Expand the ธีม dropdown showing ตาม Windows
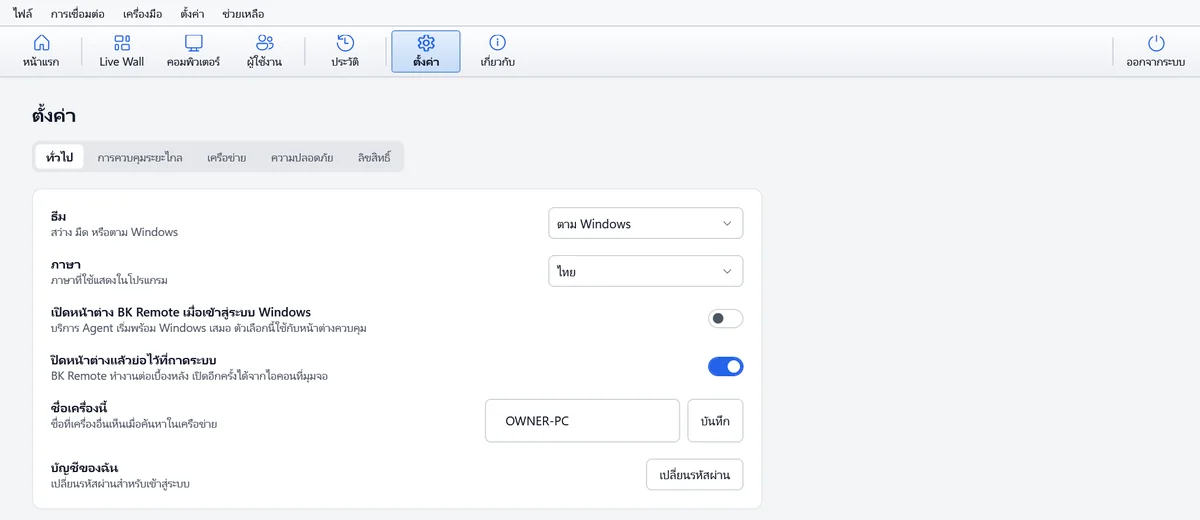The width and height of the screenshot is (1200, 520). click(x=646, y=224)
